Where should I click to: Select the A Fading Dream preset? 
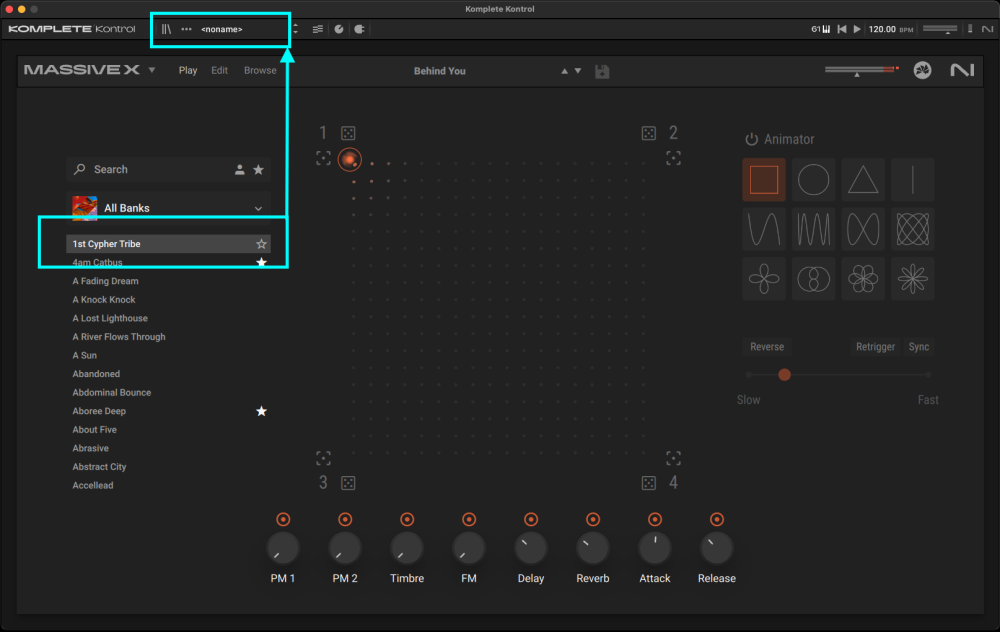tap(105, 281)
